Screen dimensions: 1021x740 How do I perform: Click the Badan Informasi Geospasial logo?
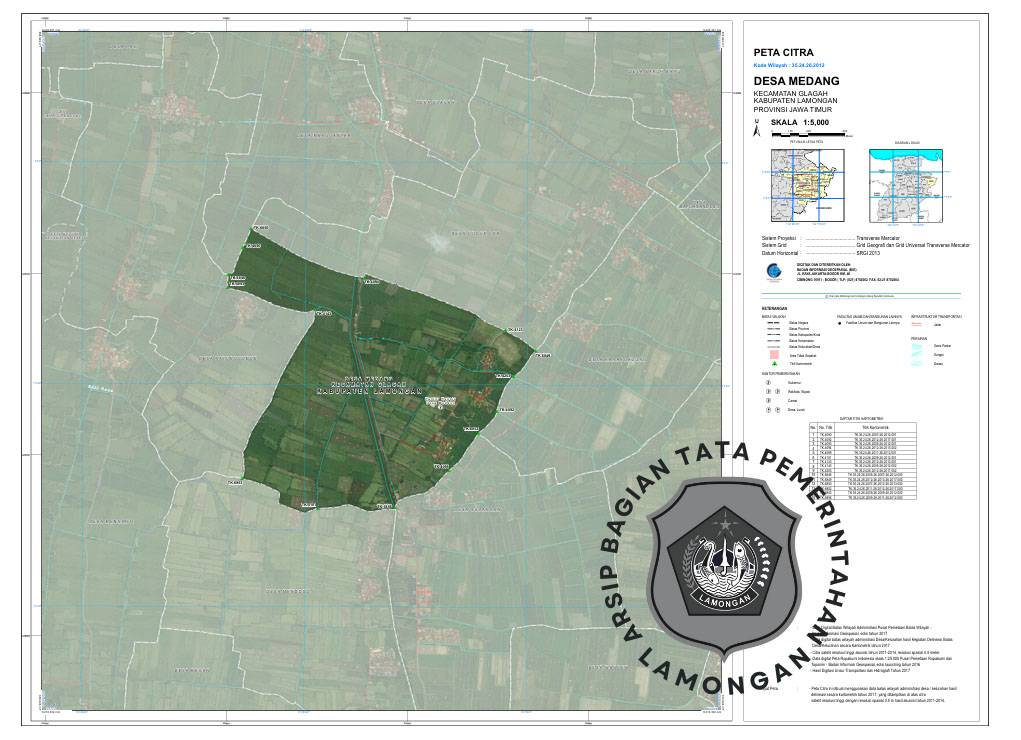click(x=772, y=271)
